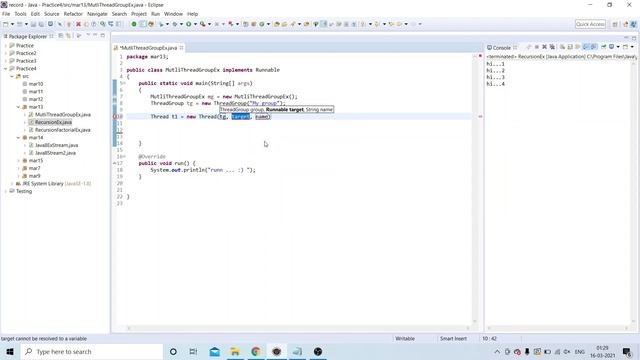The image size is (640, 360).
Task: Open the Source menu
Action: [51, 14]
